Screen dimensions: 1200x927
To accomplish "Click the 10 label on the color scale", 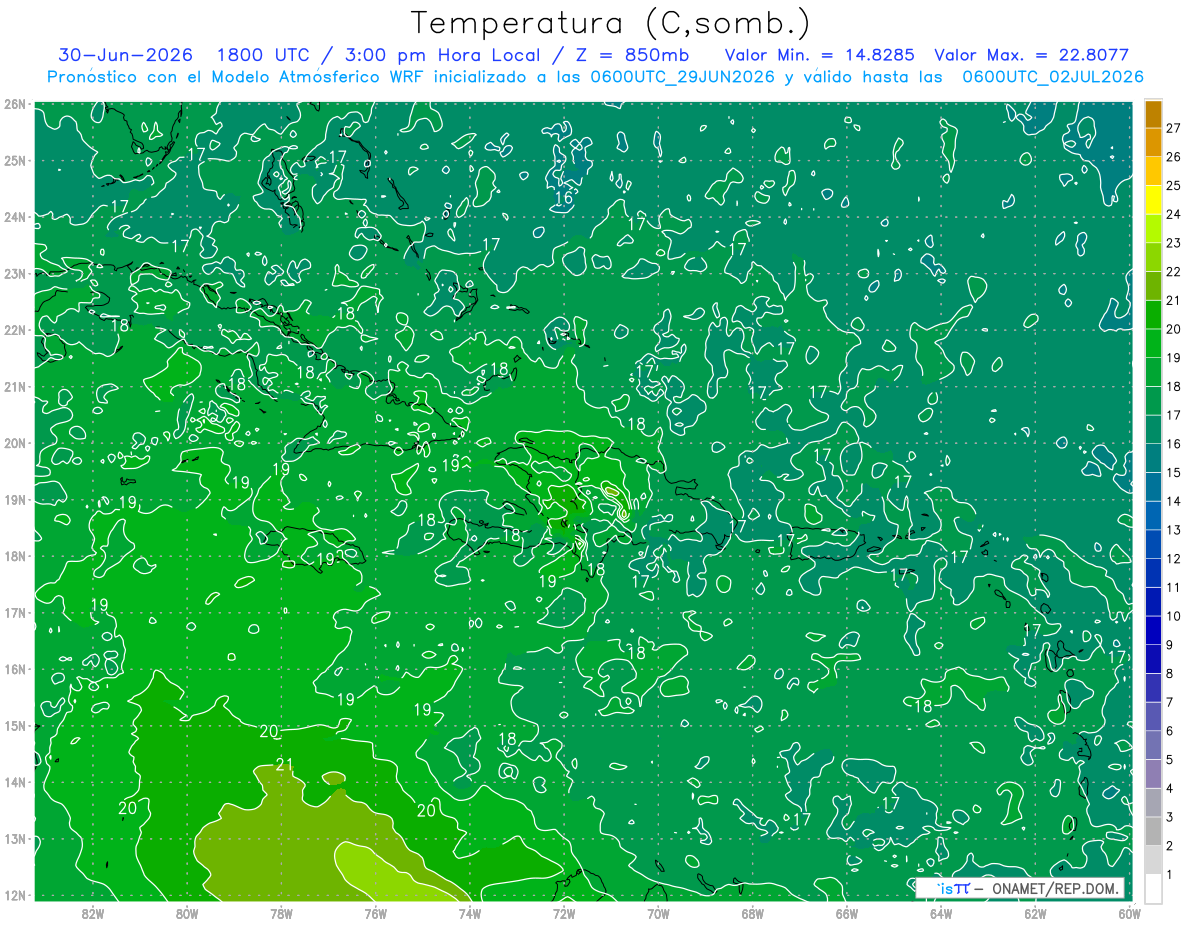I will (1174, 616).
